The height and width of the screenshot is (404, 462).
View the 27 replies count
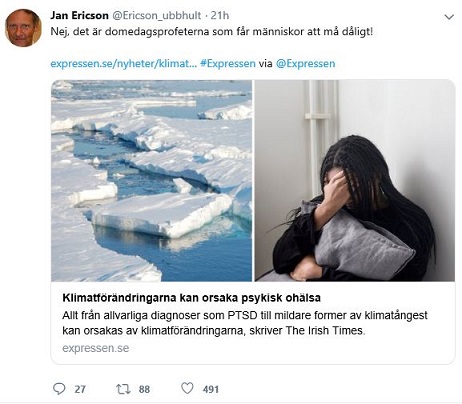pos(80,389)
